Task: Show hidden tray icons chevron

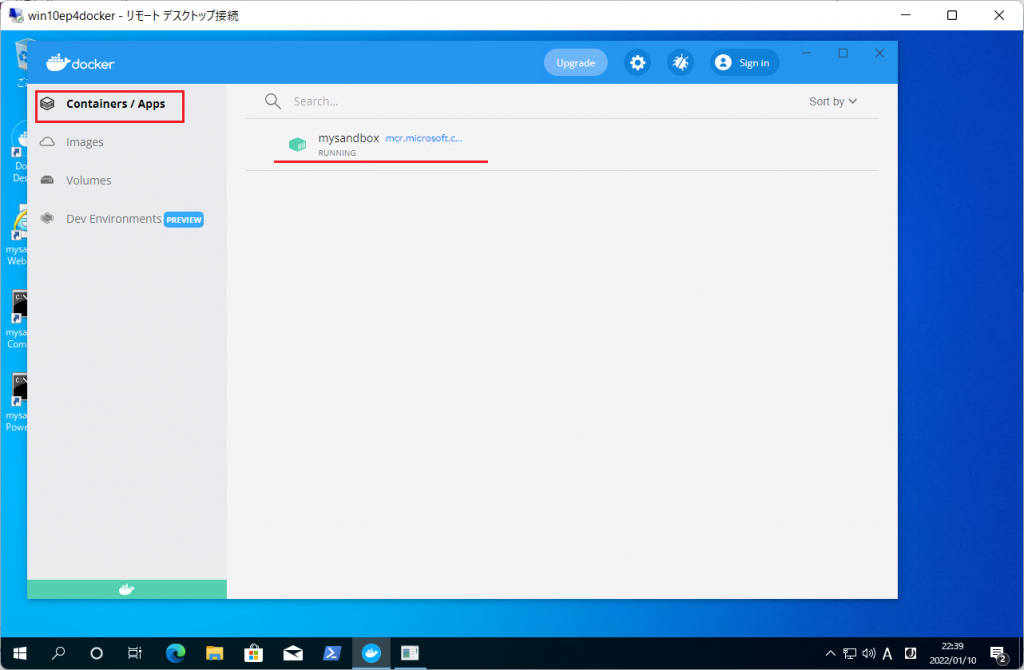Action: [830, 653]
